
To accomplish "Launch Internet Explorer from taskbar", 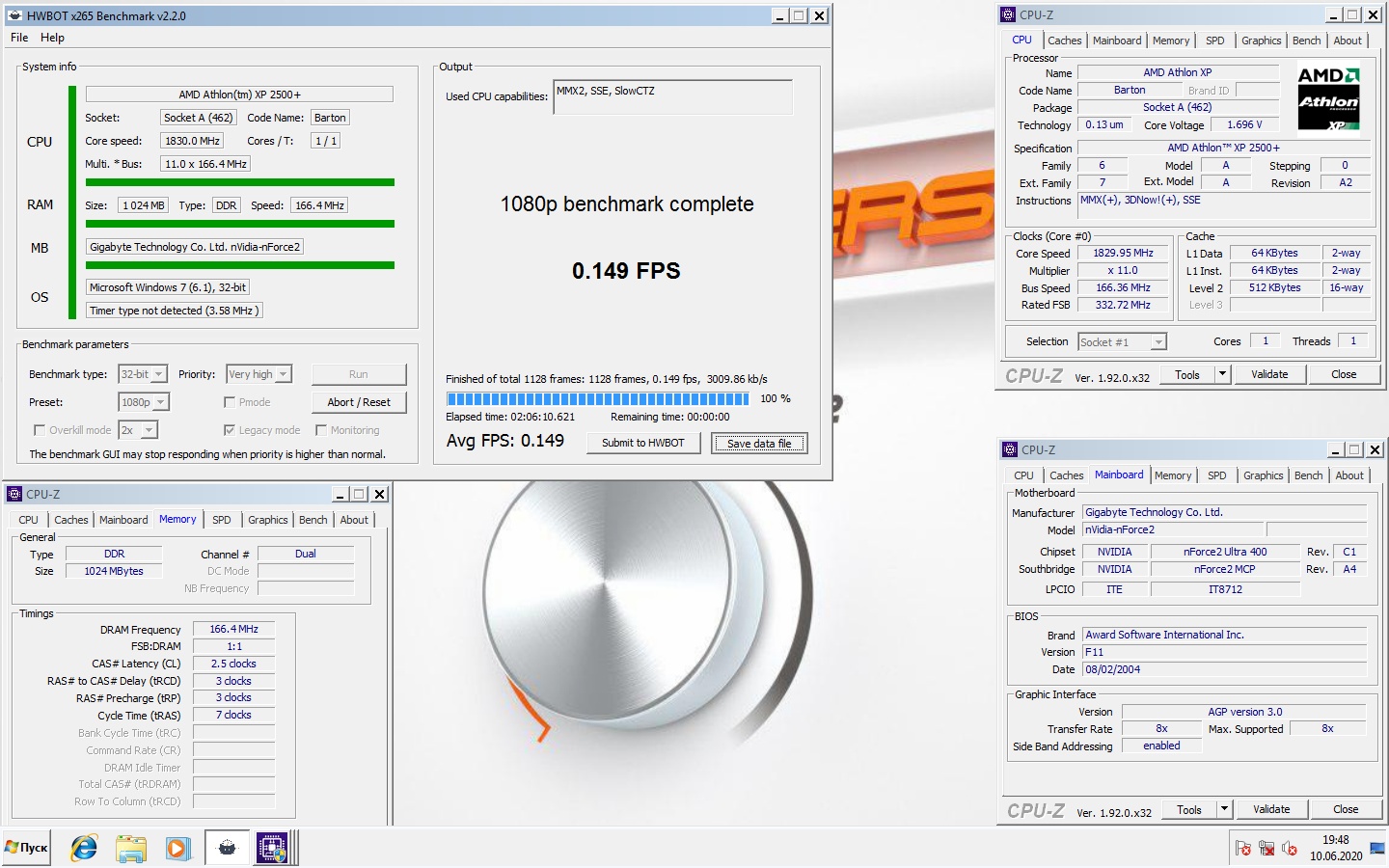I will [x=84, y=848].
